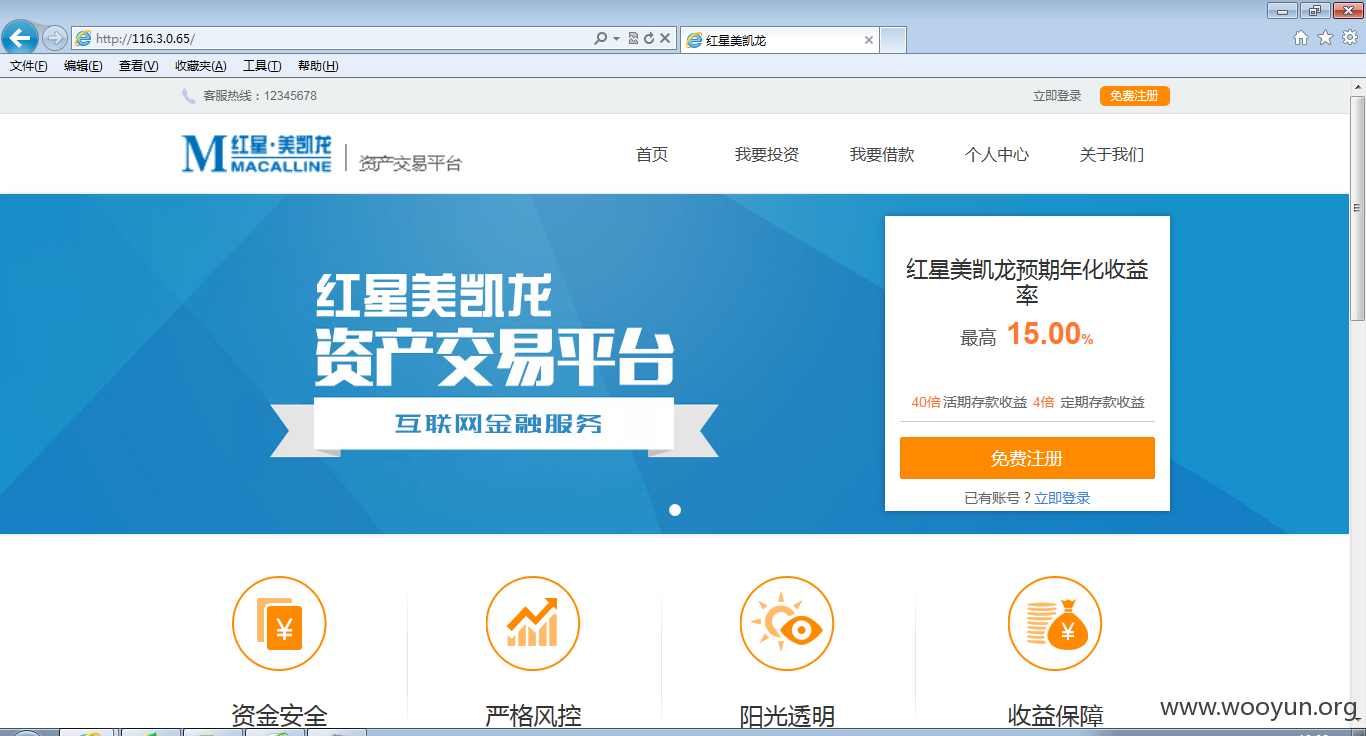This screenshot has width=1366, height=736.
Task: Open the address bar dropdown arrow
Action: point(616,39)
